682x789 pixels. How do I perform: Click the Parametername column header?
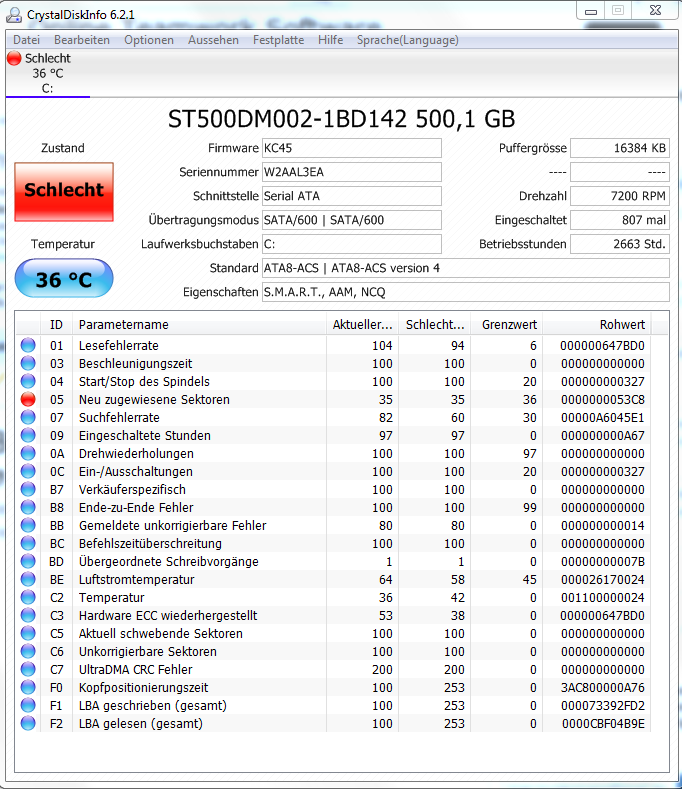(x=199, y=325)
